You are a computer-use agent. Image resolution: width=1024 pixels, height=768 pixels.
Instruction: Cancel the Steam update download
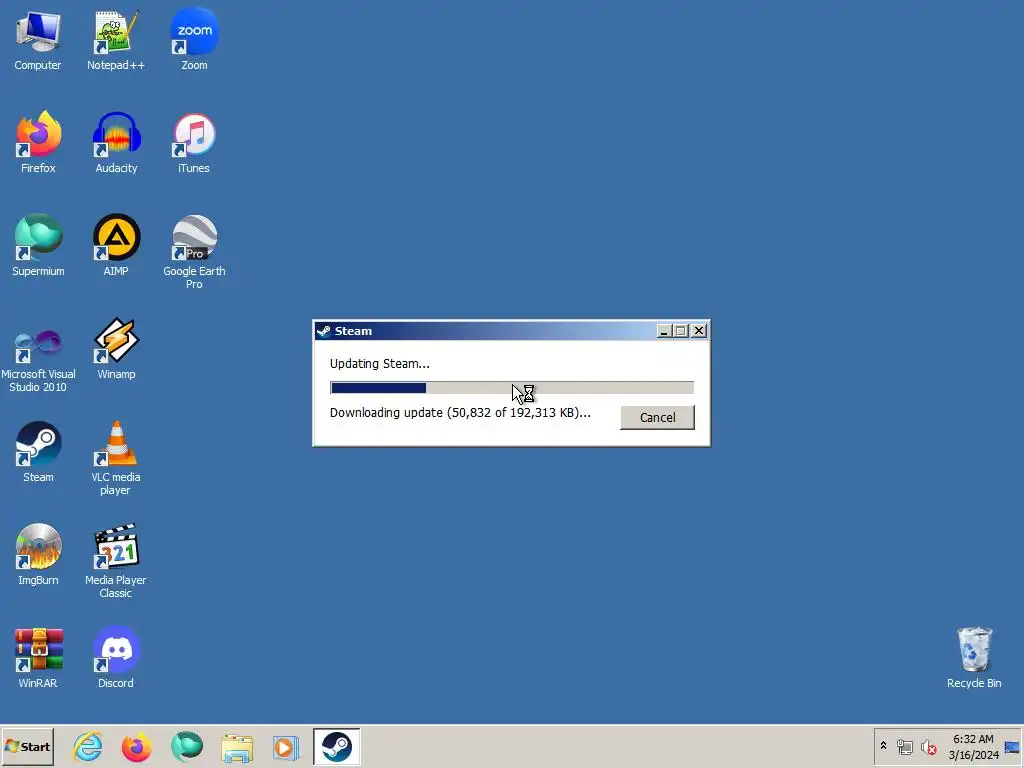657,417
